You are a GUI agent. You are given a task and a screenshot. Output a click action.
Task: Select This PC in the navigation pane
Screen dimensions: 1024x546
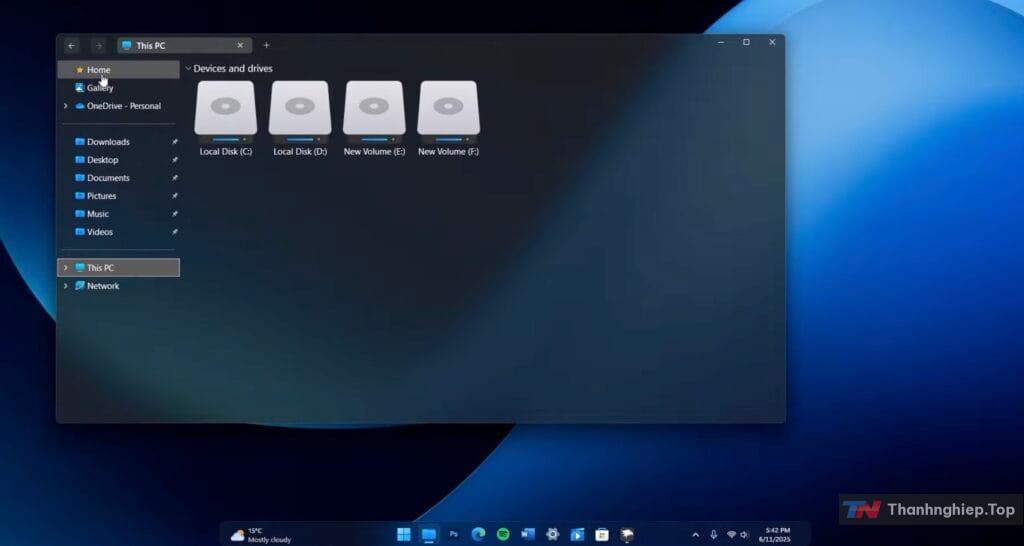click(x=118, y=268)
